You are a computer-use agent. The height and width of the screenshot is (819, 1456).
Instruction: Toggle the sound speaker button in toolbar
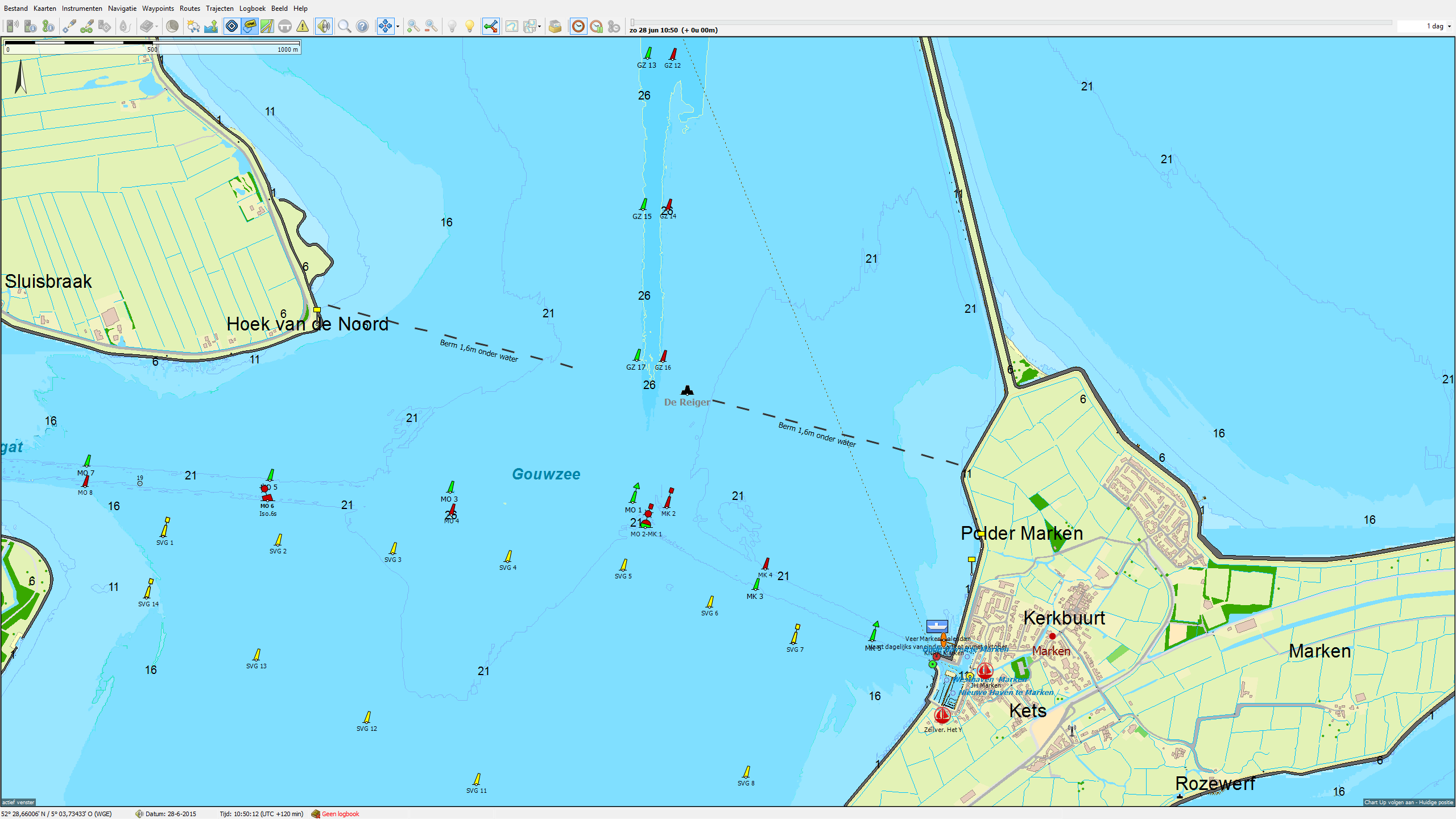click(x=324, y=26)
